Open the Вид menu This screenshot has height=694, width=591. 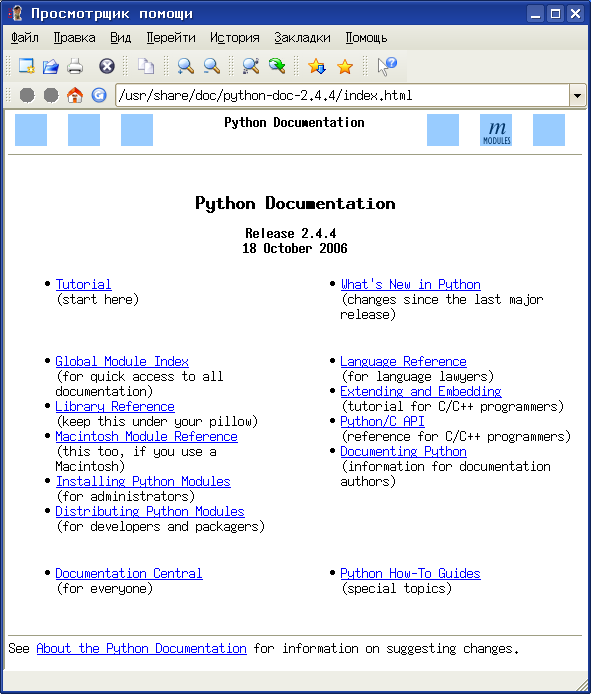[x=120, y=38]
